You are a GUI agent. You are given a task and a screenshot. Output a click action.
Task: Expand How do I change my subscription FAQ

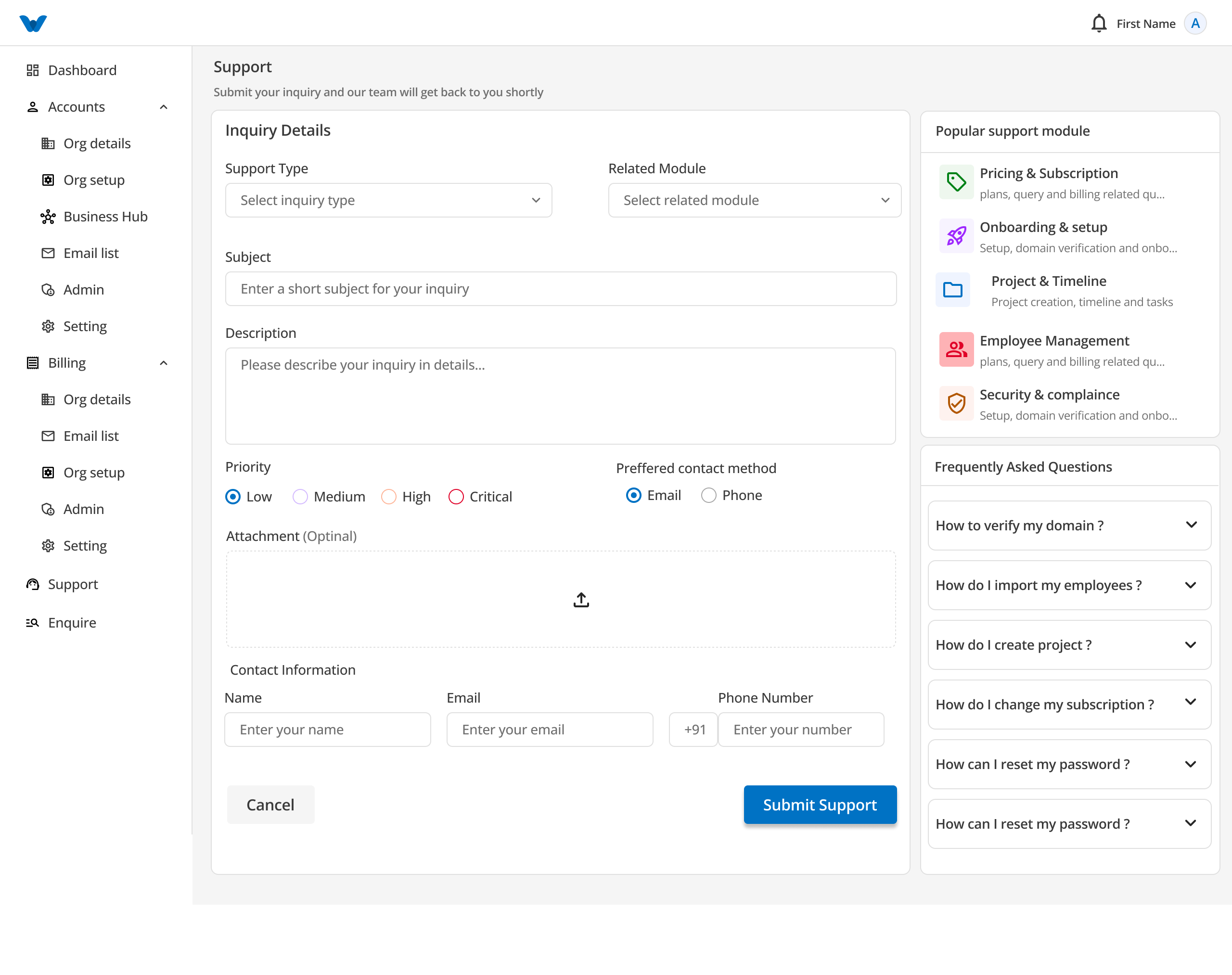tap(1069, 704)
